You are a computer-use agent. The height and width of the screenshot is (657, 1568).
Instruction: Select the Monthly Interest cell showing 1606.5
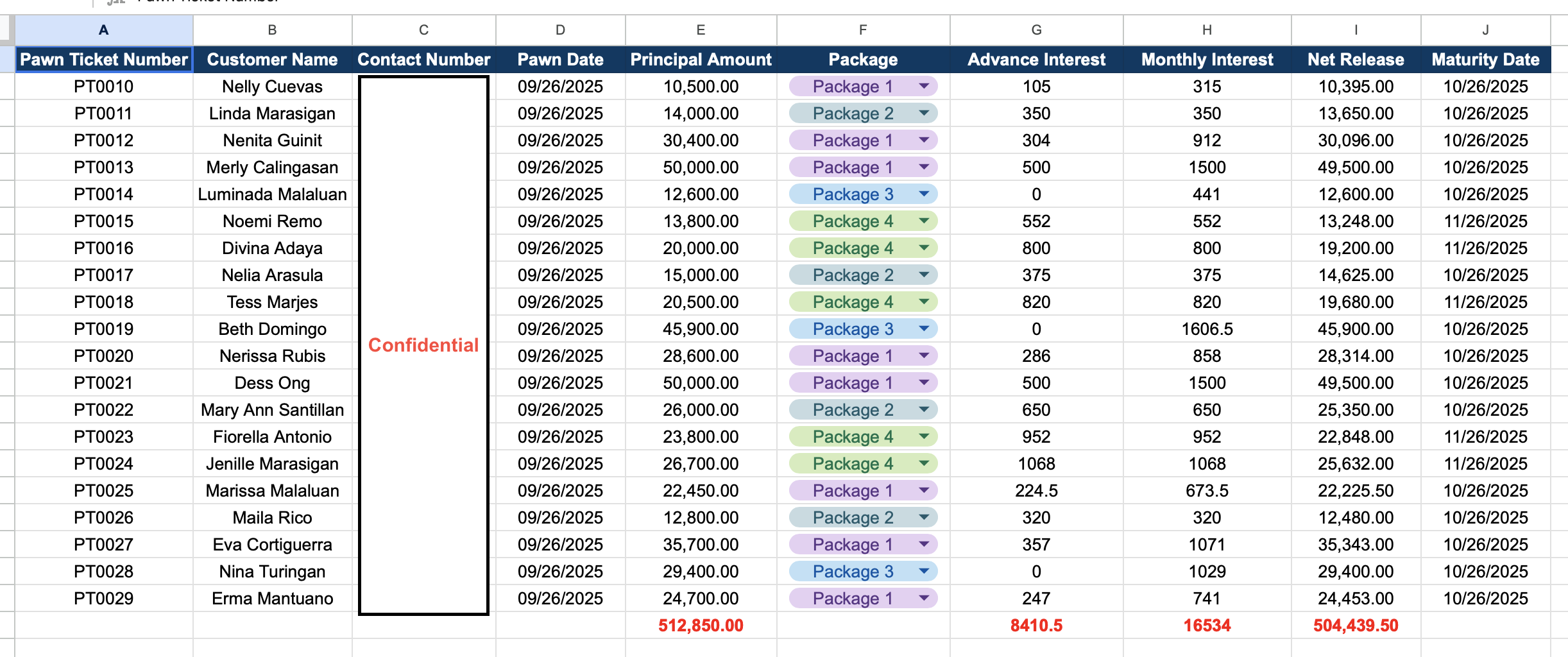[1207, 329]
